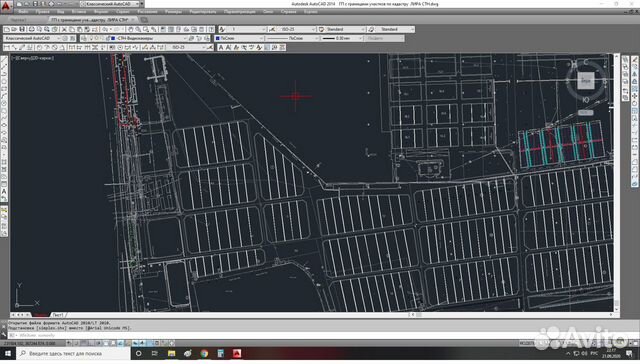Screen dimensions: 640x364
Task: Toggle Dynamic Input in status bar
Action: pos(135,343)
